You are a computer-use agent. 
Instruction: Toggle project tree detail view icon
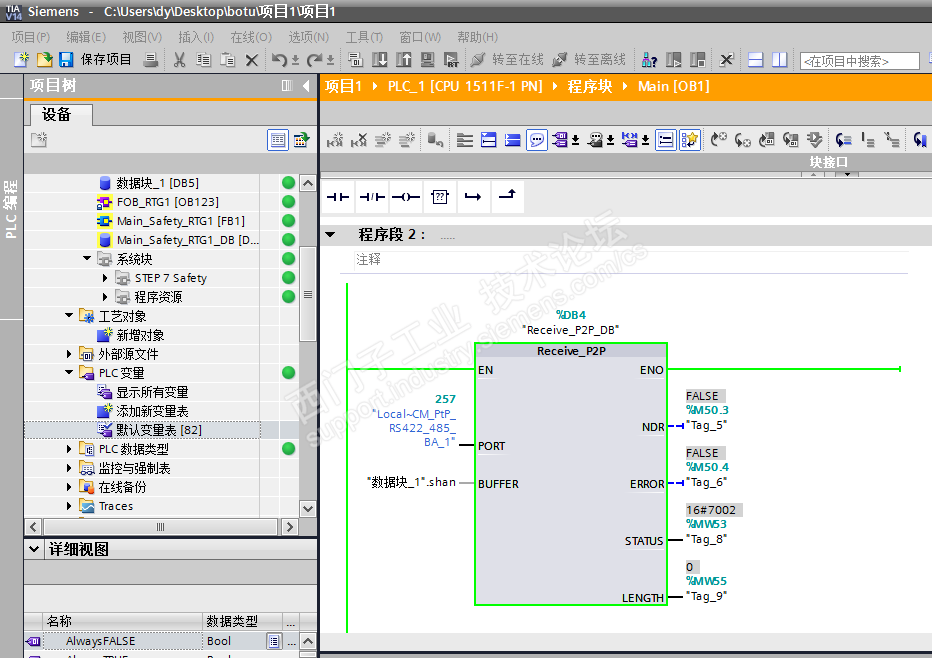point(278,140)
